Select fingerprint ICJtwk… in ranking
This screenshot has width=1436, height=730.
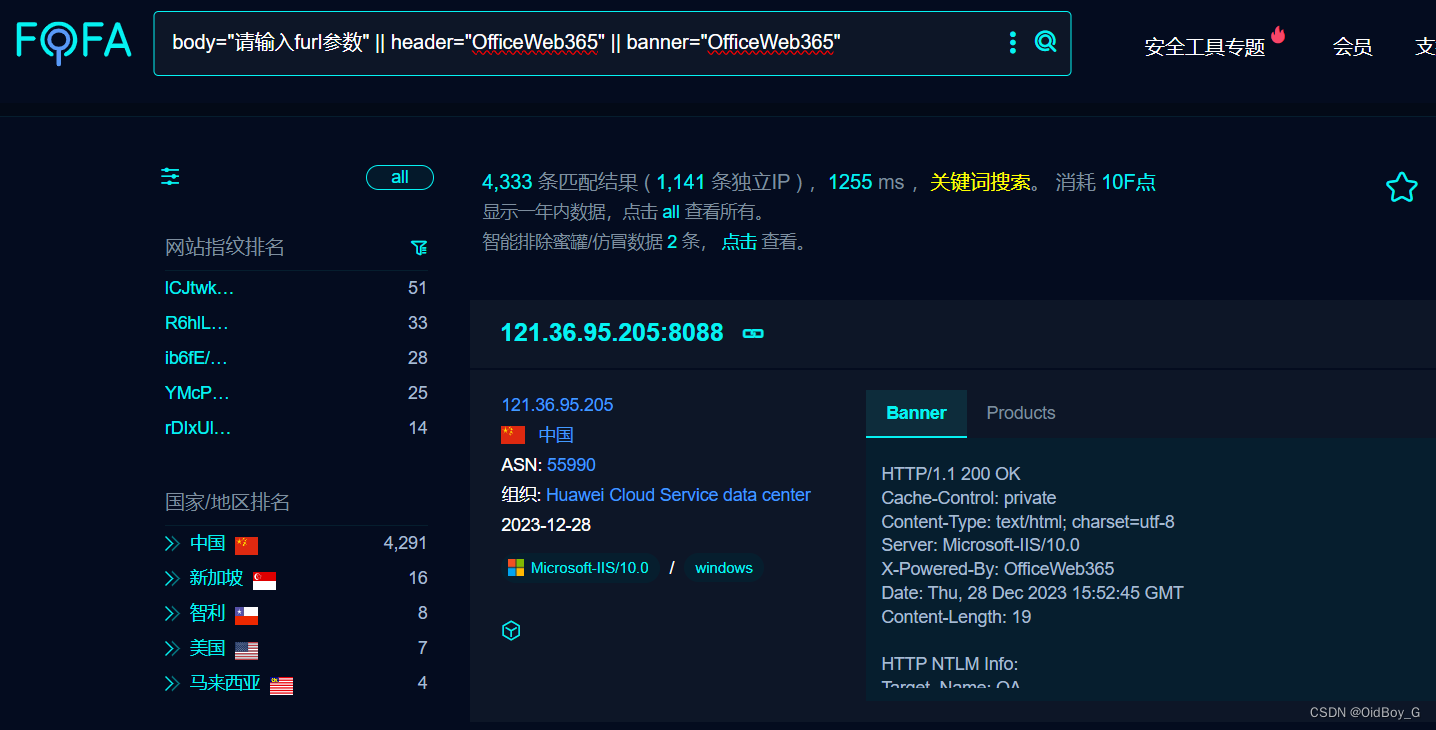[199, 288]
